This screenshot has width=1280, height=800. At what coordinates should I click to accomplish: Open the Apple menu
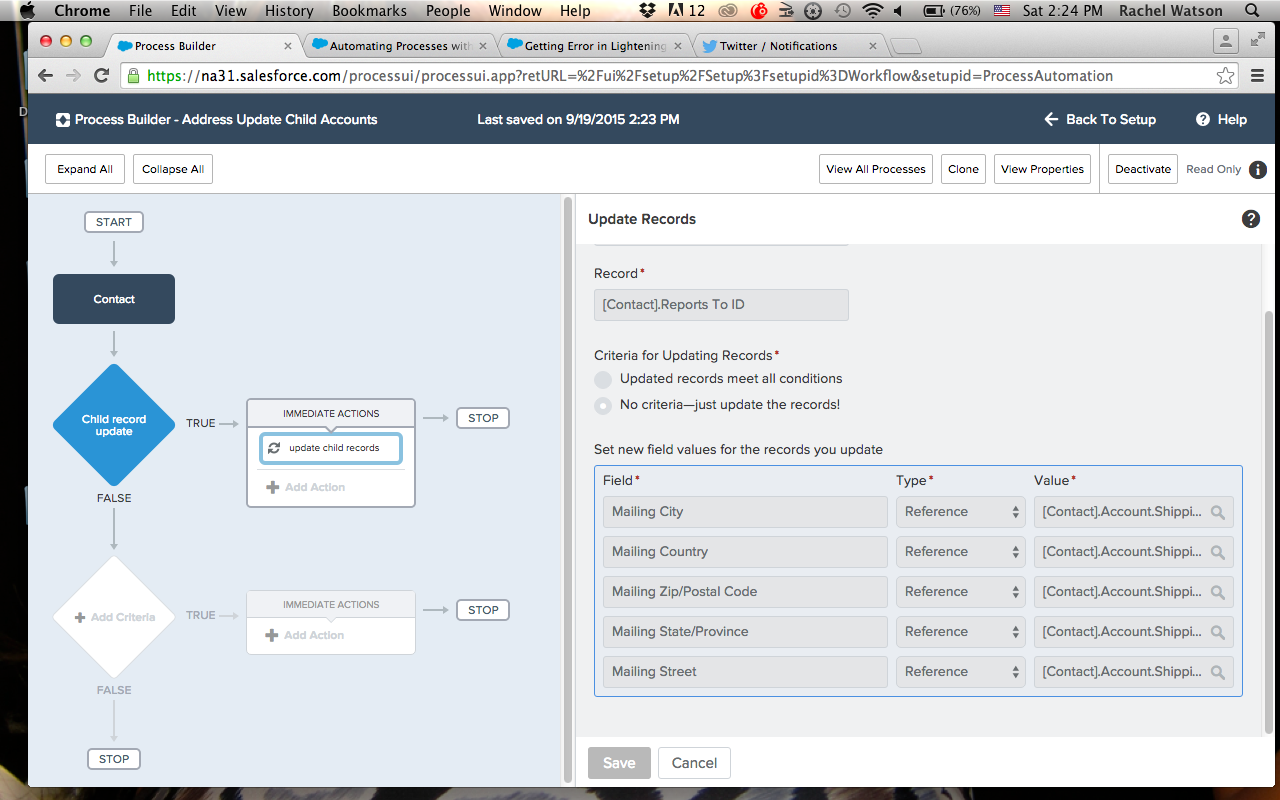27,11
